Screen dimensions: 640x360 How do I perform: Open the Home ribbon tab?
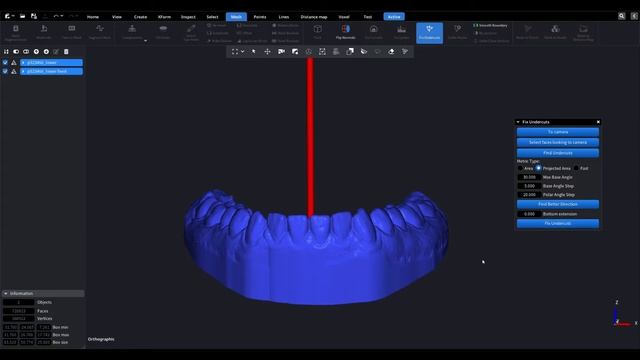pos(93,17)
